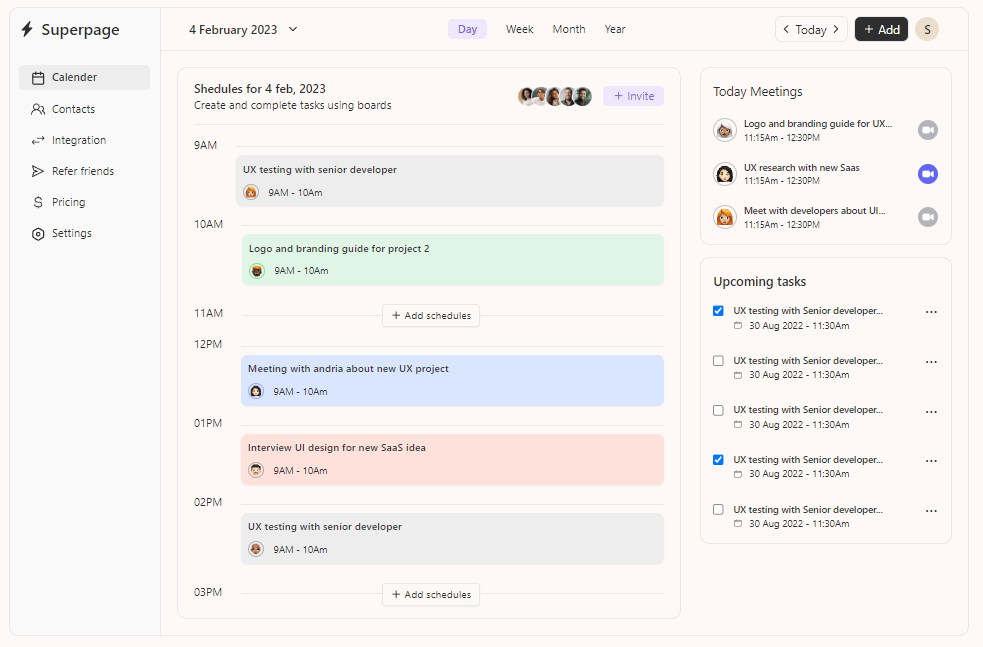Select the green Logo and branding guide schedule card
This screenshot has height=647, width=983.
[453, 260]
